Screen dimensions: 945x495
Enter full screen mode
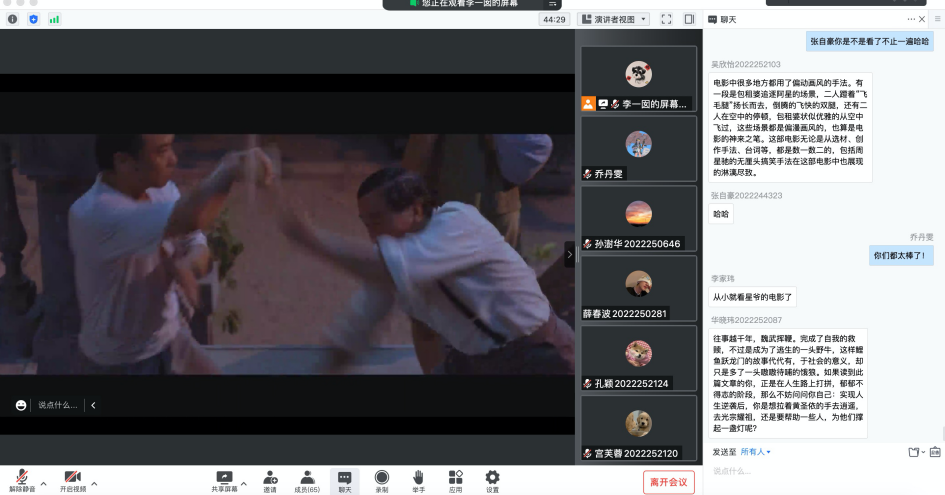tap(666, 19)
